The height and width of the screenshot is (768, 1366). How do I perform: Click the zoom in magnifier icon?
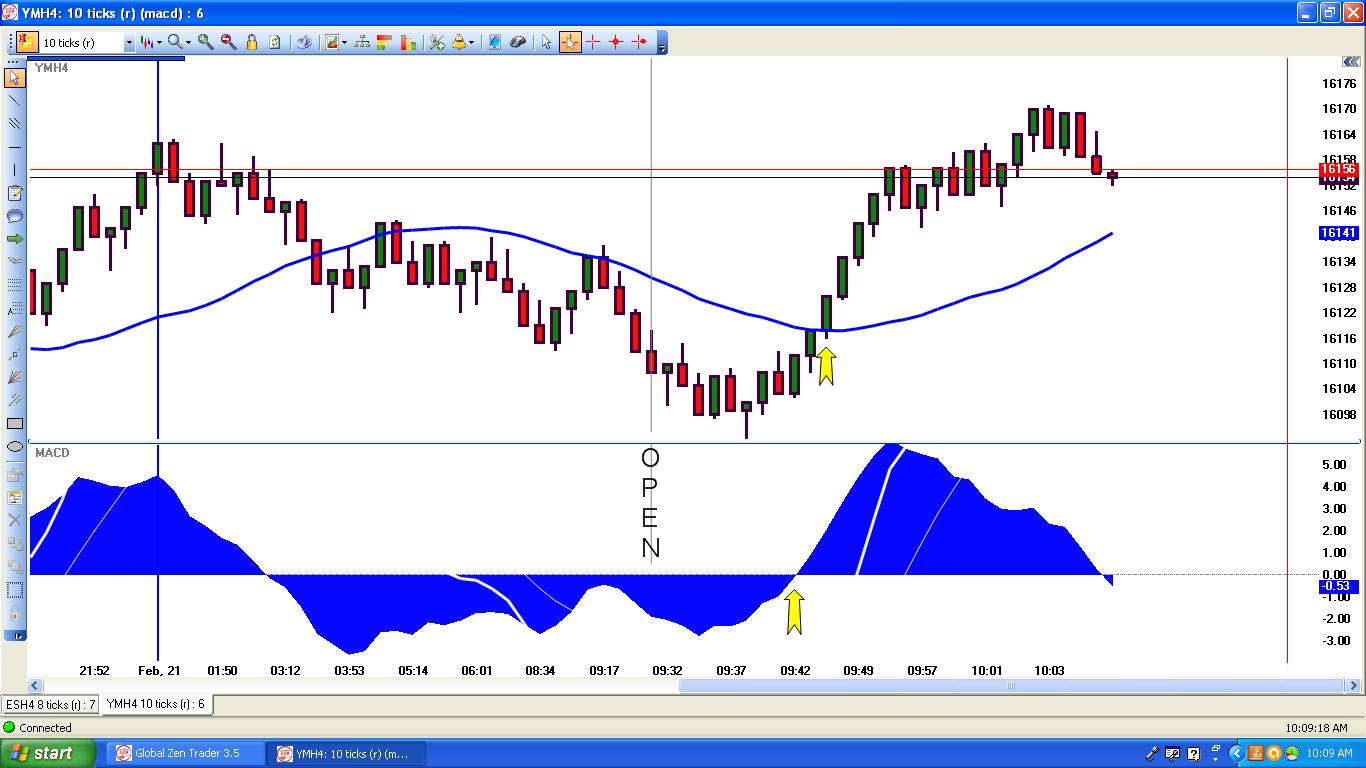pyautogui.click(x=205, y=42)
